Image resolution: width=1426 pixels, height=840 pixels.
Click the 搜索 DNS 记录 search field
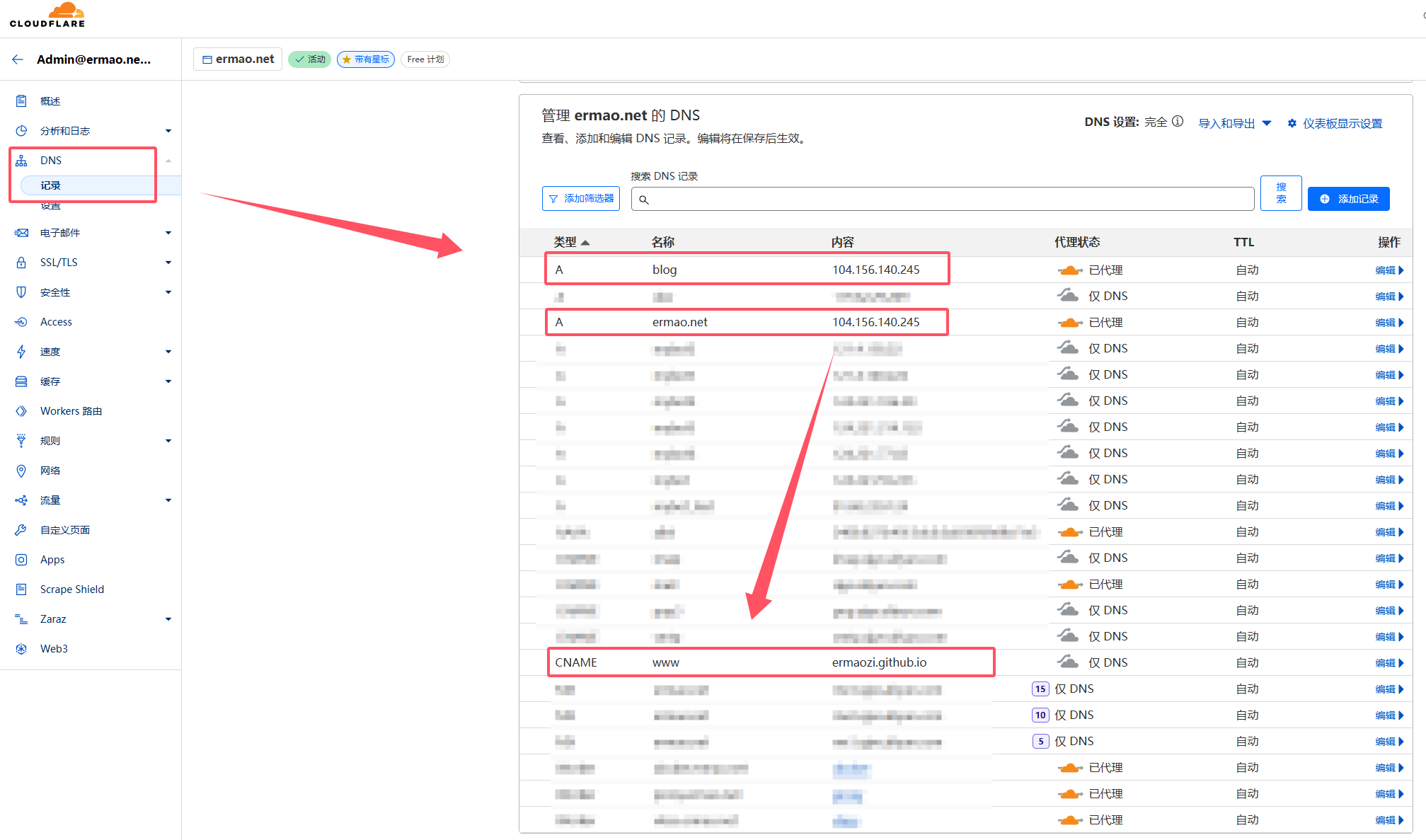tap(941, 200)
